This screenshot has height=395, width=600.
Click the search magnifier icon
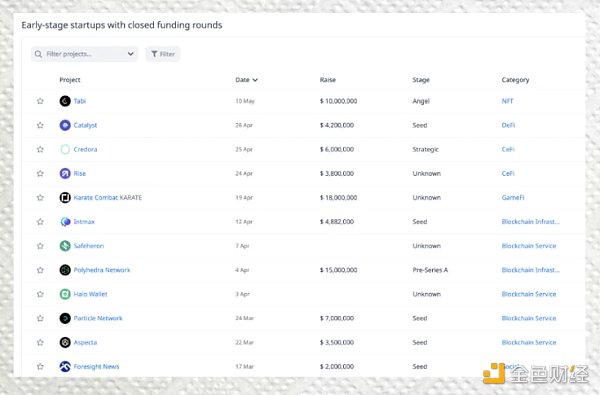[38, 54]
